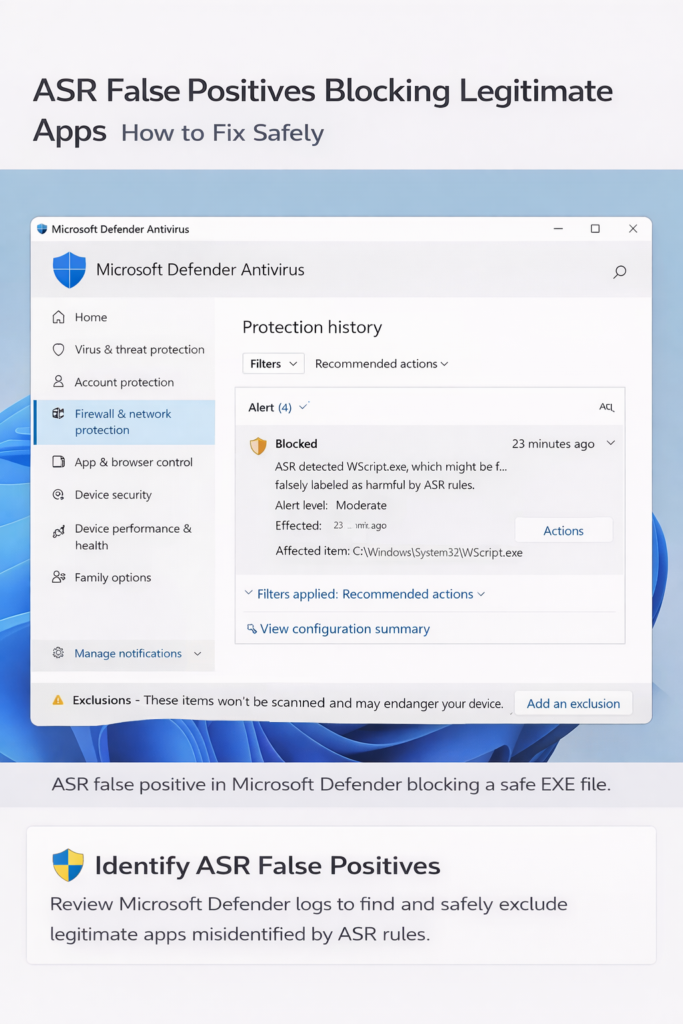Click the Protection history heading
Viewport: 683px width, 1024px height.
pos(312,327)
